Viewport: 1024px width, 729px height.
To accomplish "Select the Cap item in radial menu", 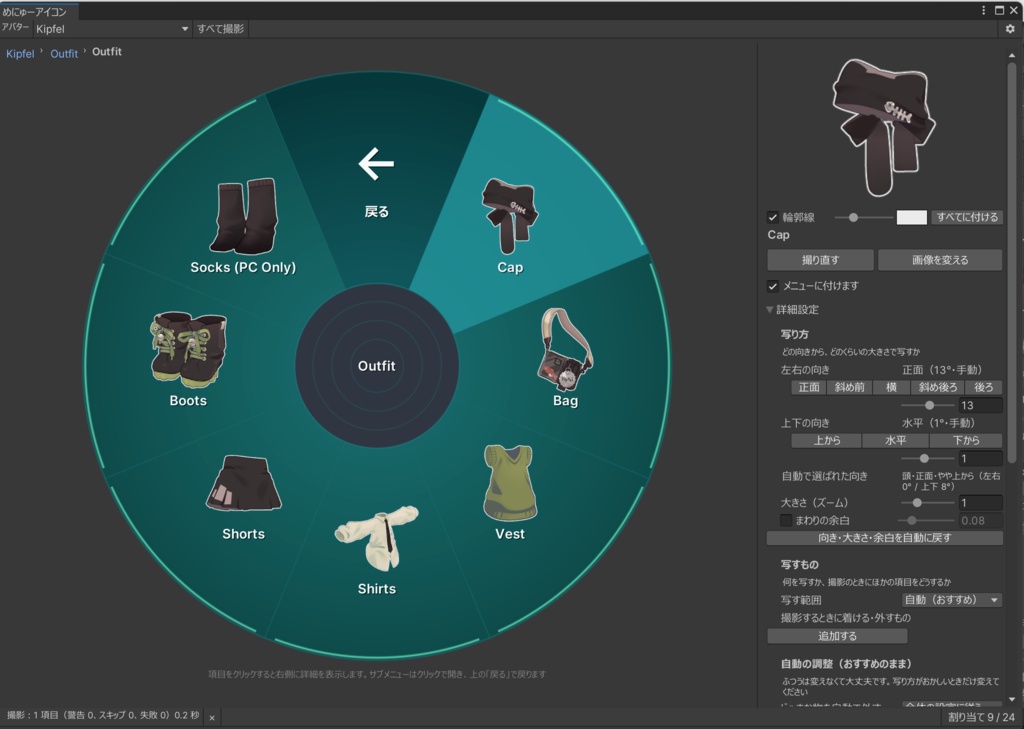I will [509, 226].
